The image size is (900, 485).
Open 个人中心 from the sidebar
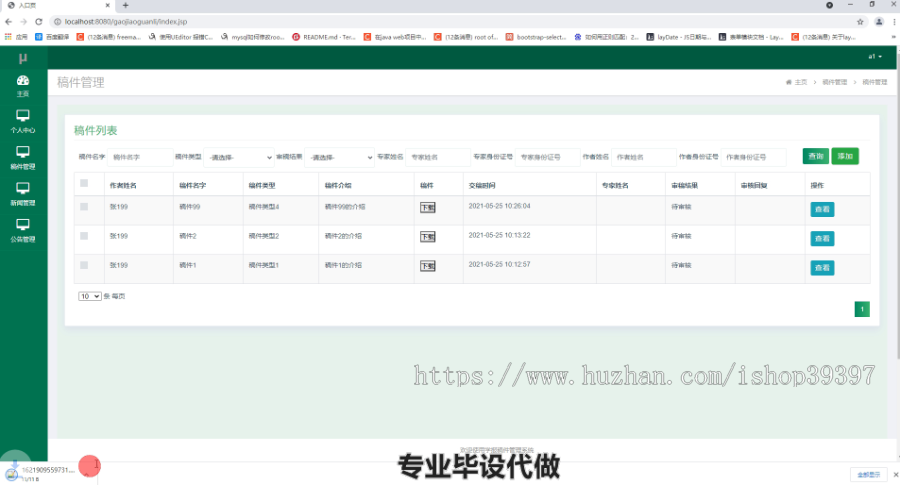click(x=22, y=122)
